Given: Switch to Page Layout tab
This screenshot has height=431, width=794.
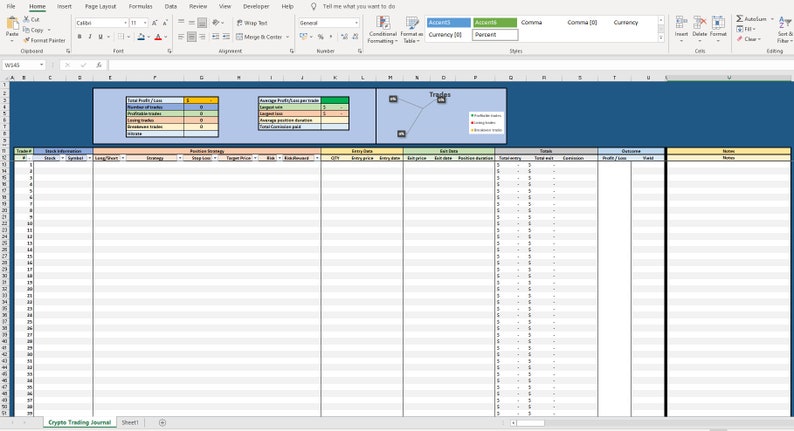Looking at the screenshot, I should pos(100,7).
